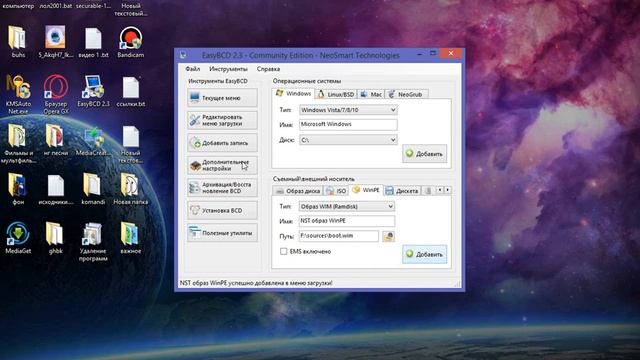Open Текущее меню view
Viewport: 640px width, 360px height.
pos(222,98)
